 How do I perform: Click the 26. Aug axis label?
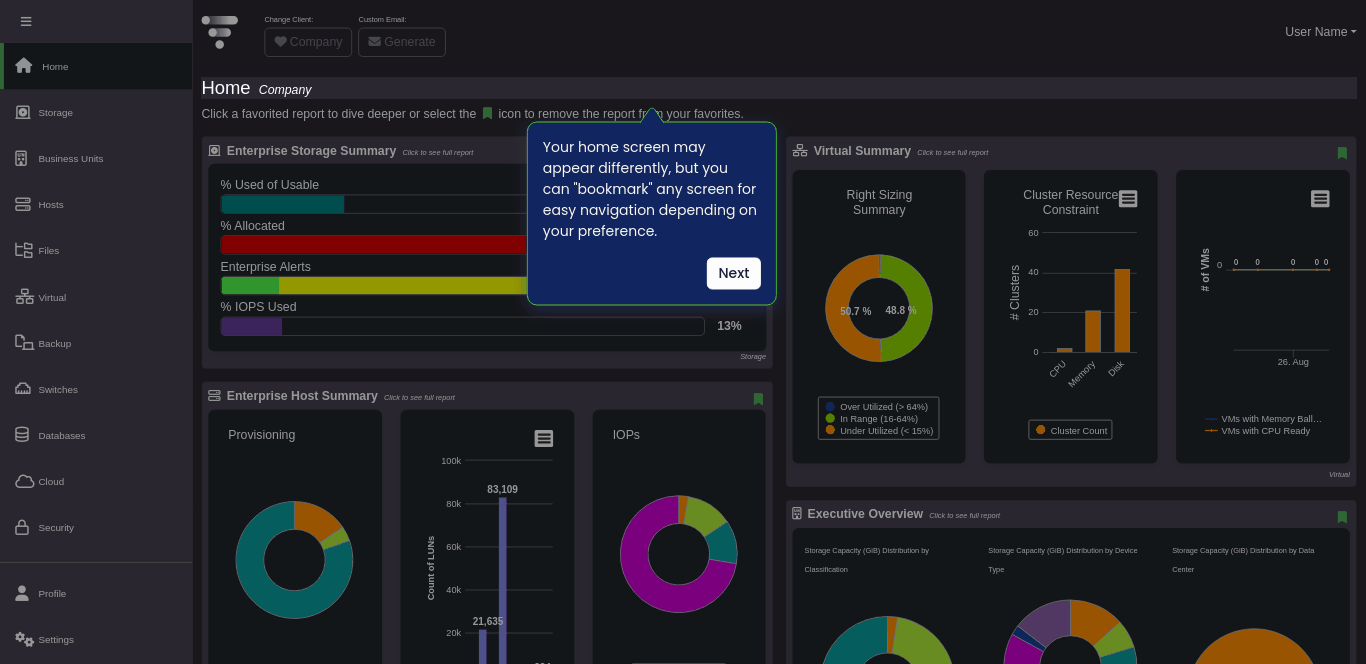point(1293,362)
